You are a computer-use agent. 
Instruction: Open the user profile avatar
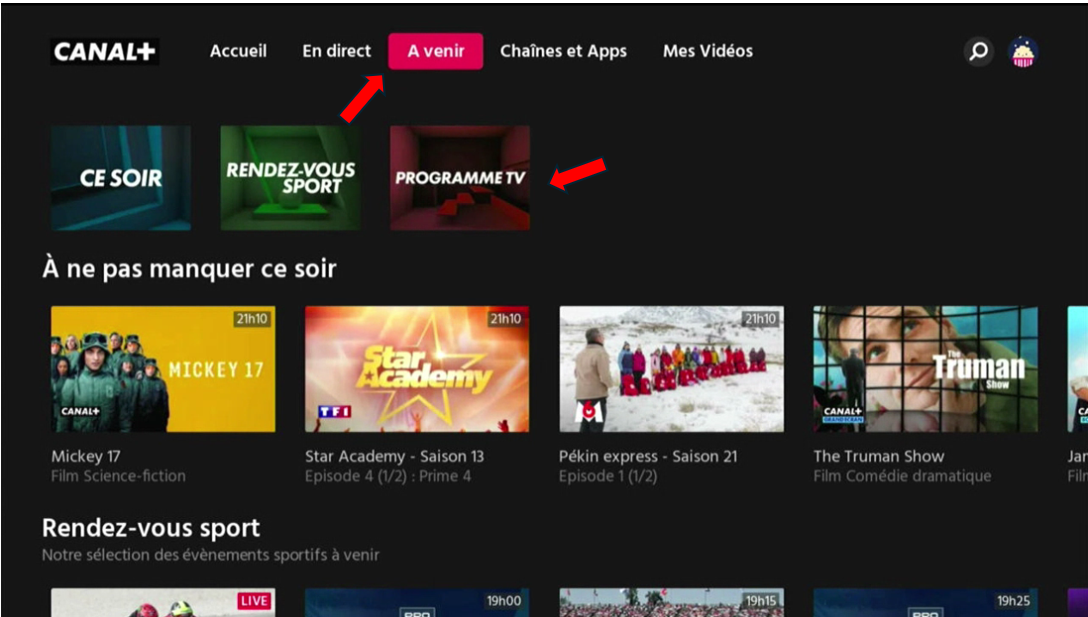click(1022, 52)
